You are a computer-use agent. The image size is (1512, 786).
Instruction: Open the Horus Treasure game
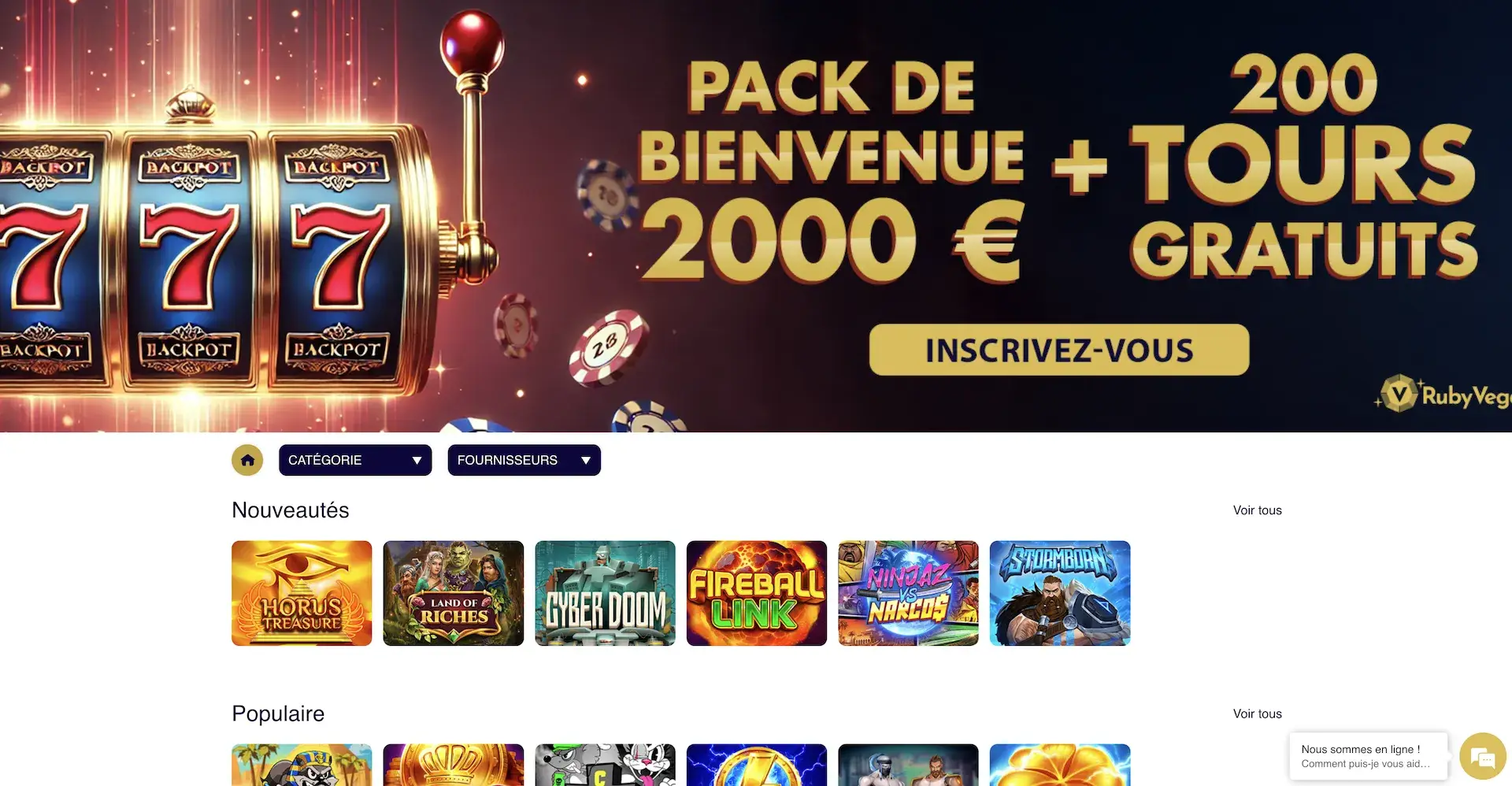(x=302, y=593)
